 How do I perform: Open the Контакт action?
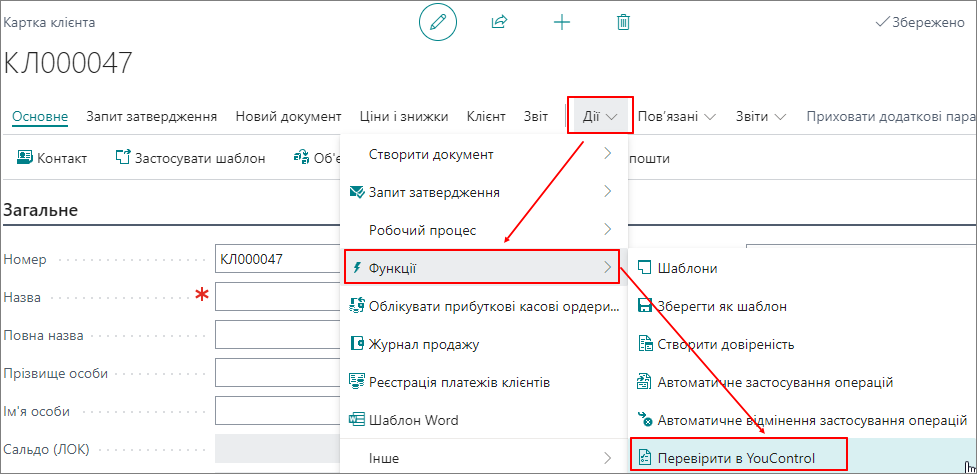pyautogui.click(x=52, y=158)
